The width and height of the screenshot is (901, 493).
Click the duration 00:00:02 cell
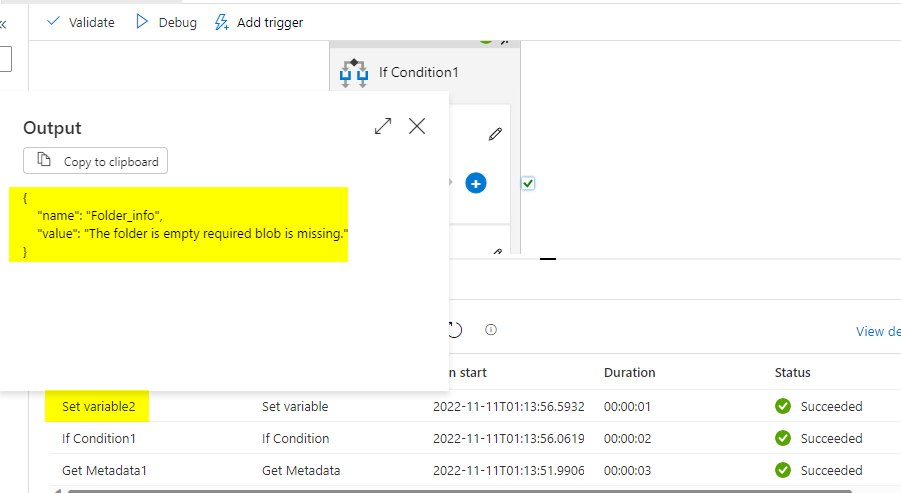point(627,438)
